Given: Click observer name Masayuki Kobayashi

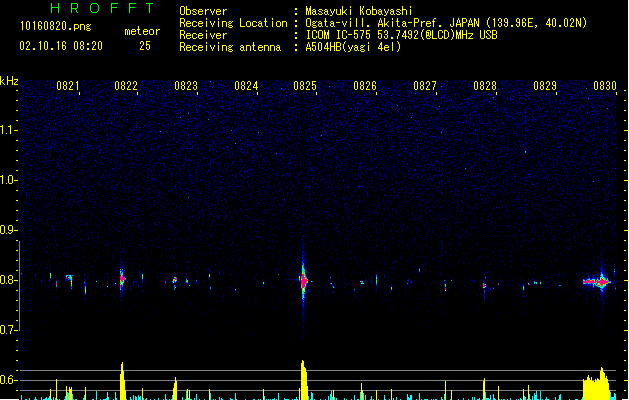Looking at the screenshot, I should click(359, 11).
